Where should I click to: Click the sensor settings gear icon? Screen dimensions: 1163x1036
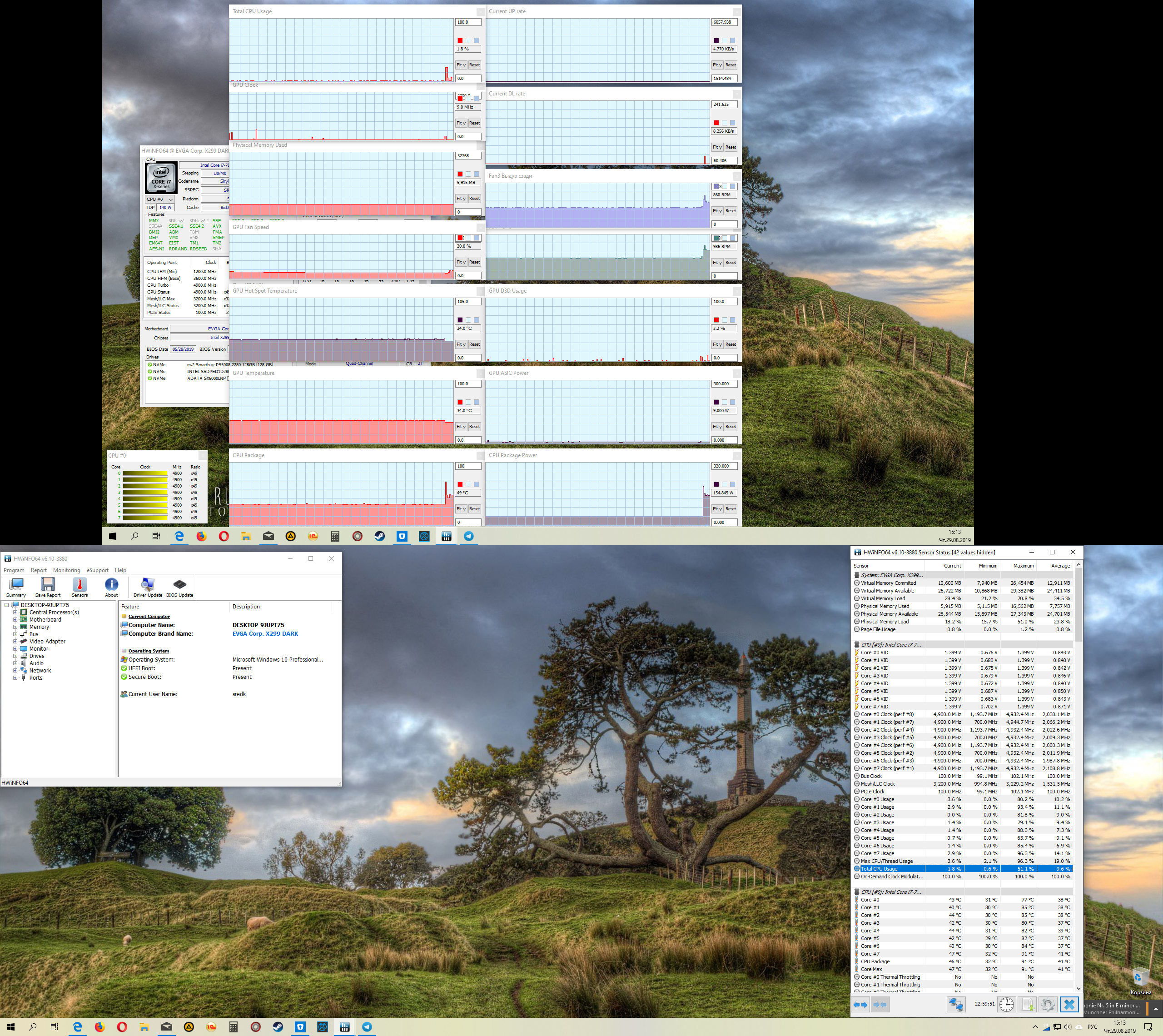[1048, 1005]
